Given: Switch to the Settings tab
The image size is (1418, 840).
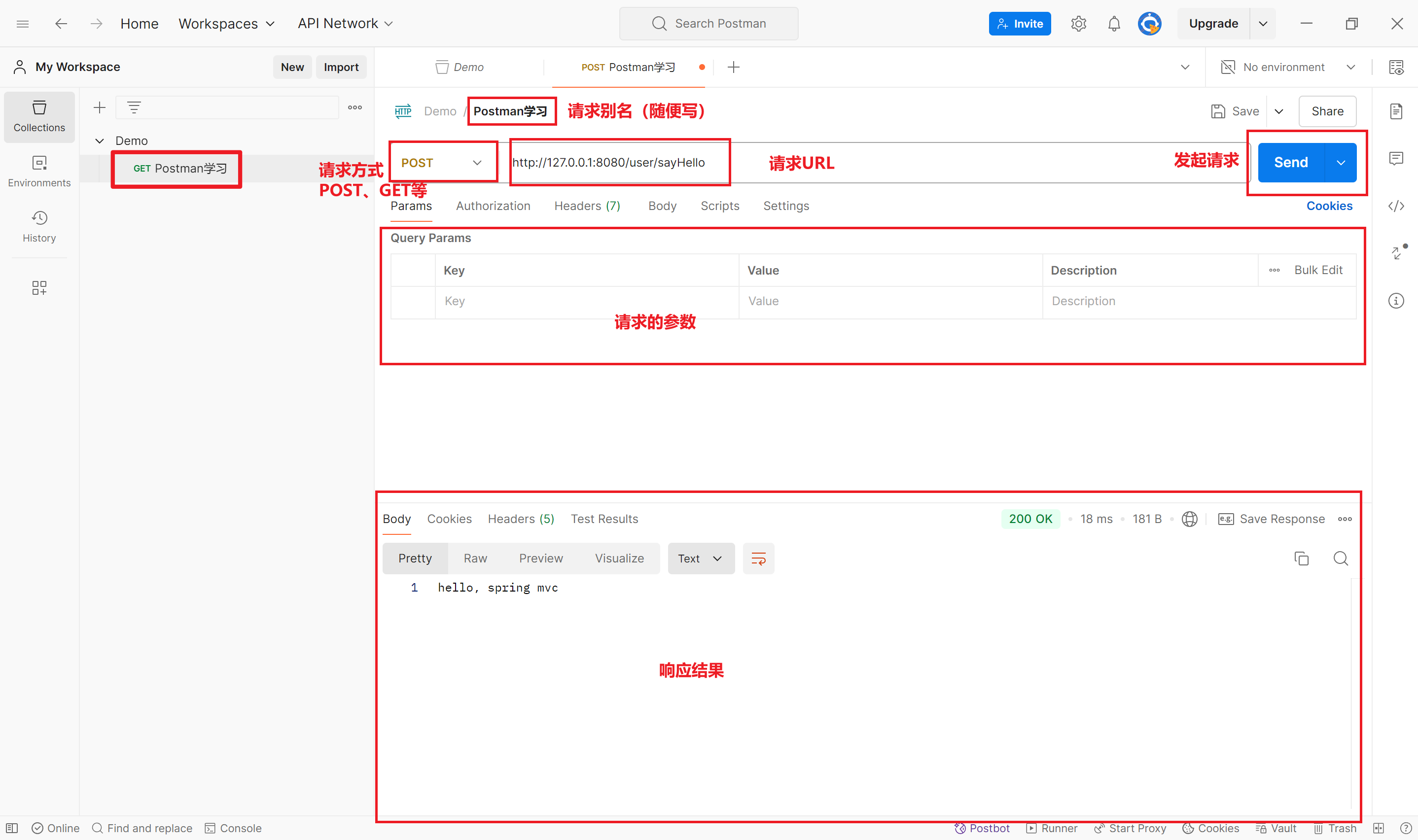Looking at the screenshot, I should click(786, 206).
